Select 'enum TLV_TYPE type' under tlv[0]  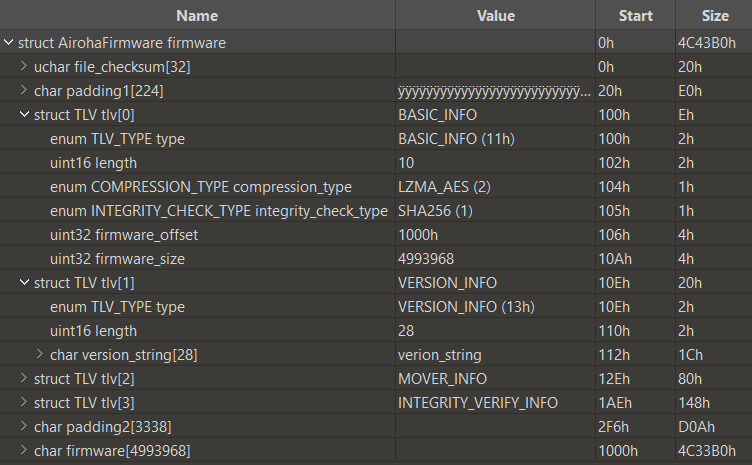click(x=118, y=139)
